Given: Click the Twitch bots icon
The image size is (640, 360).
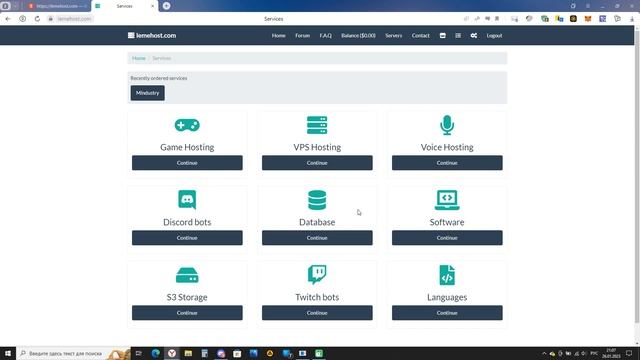Looking at the screenshot, I should point(317,274).
